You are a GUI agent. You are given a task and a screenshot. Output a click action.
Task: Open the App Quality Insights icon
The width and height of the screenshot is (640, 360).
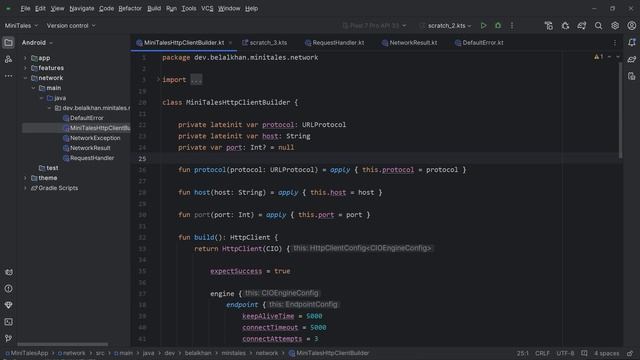pyautogui.click(x=9, y=305)
